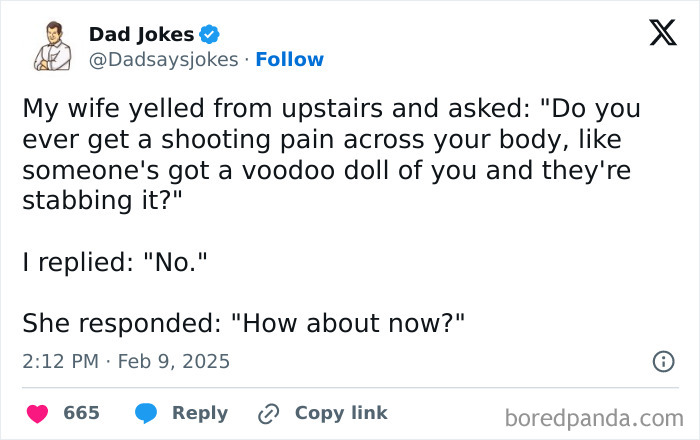
Task: Follow the Dad Jokes account
Action: (289, 59)
